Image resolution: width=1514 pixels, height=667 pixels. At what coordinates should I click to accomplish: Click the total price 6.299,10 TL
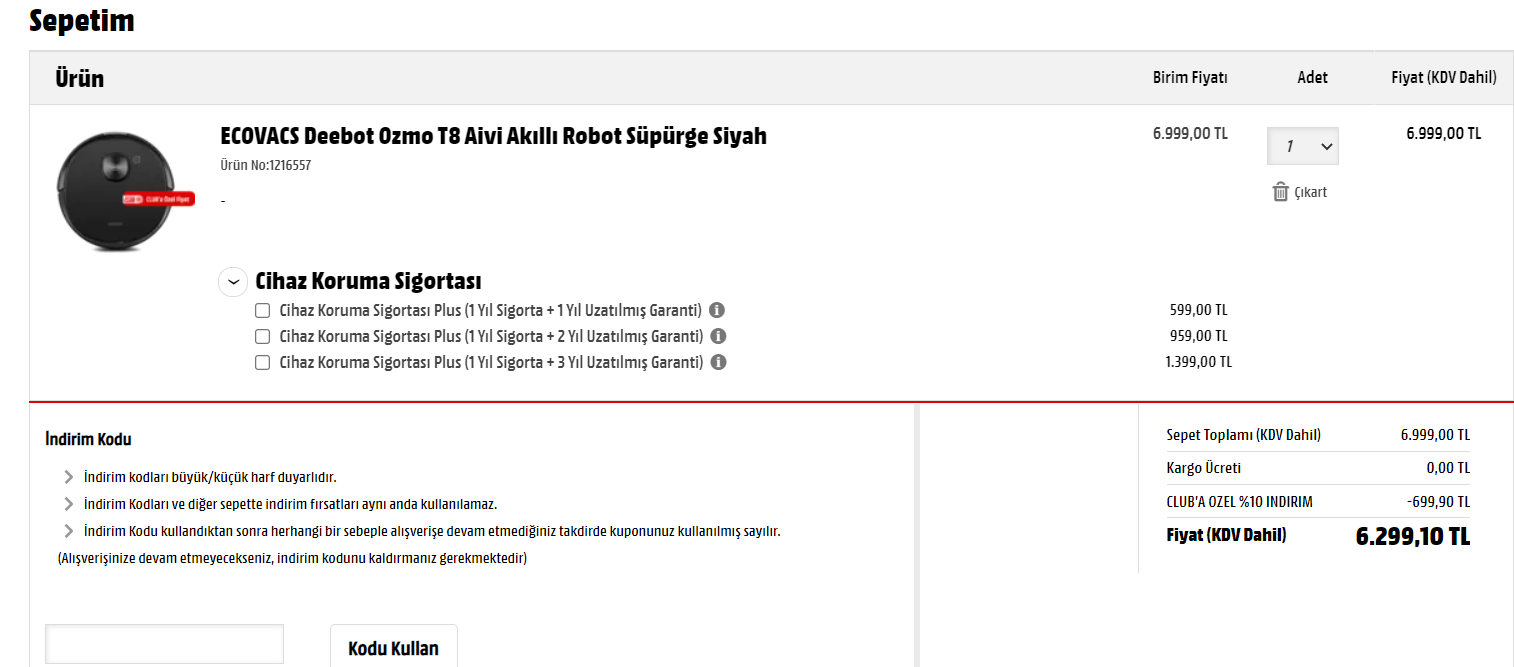click(1412, 536)
